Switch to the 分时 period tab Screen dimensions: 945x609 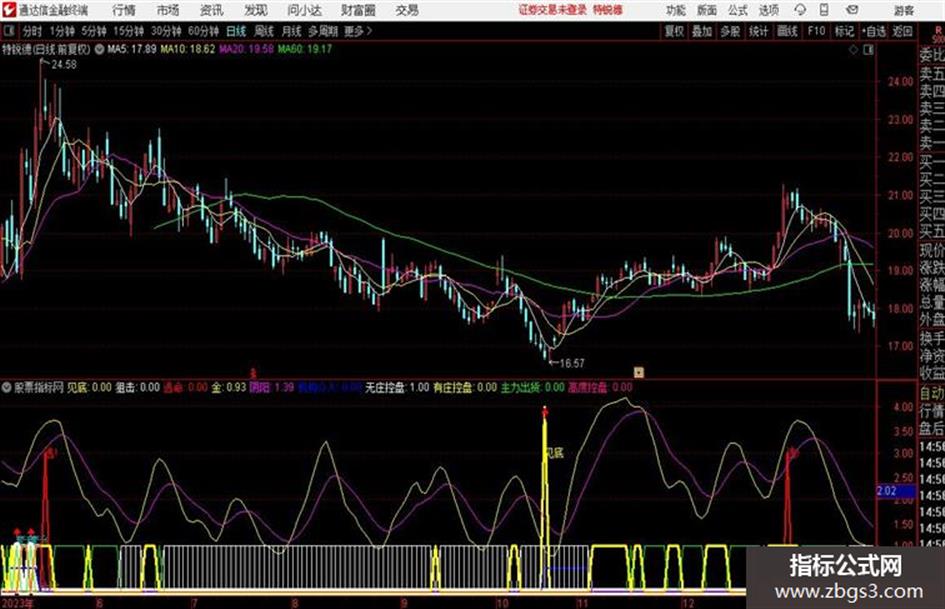[x=32, y=31]
